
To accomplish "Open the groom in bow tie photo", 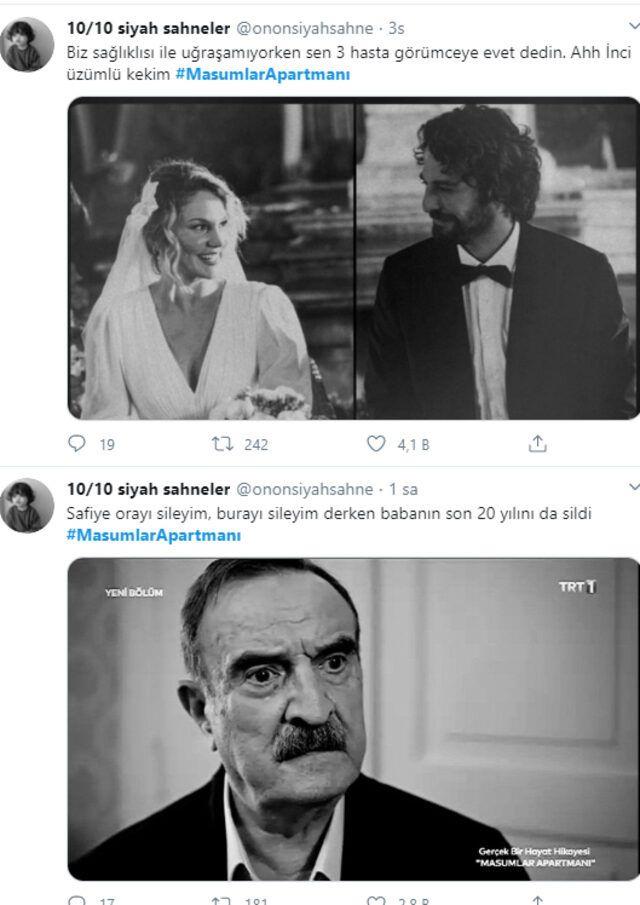I will [x=498, y=258].
